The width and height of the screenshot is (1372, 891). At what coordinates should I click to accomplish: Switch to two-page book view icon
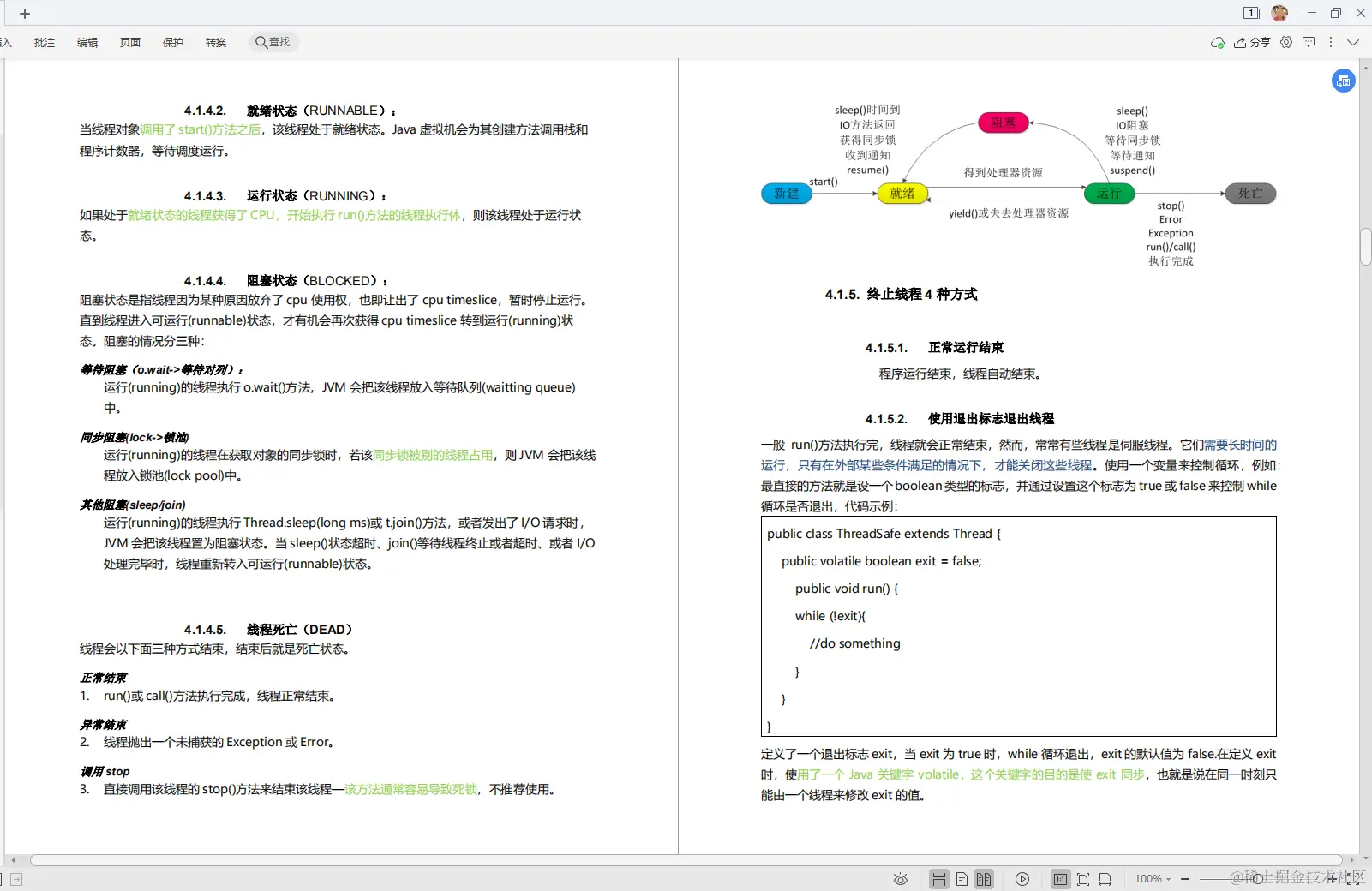click(x=984, y=879)
